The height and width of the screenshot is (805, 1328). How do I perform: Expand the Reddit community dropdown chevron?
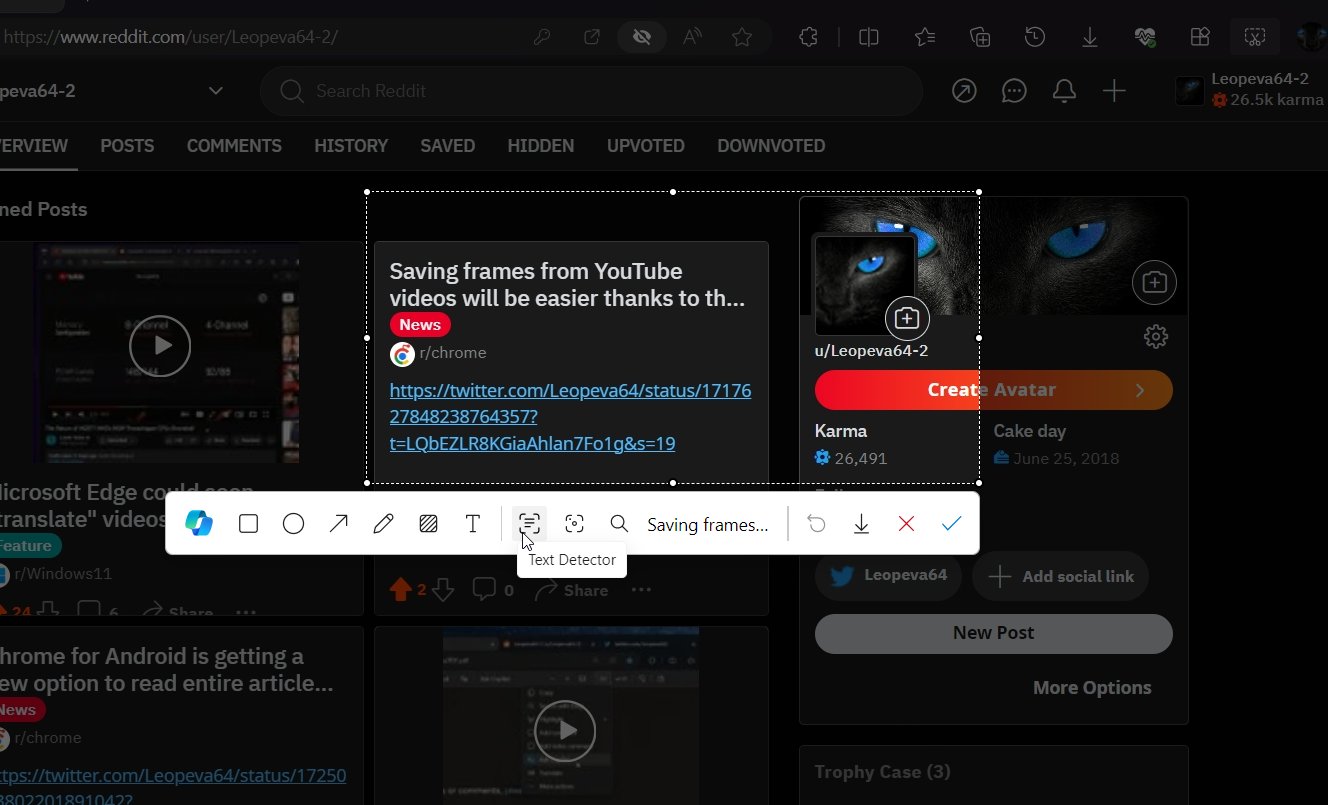tap(215, 91)
